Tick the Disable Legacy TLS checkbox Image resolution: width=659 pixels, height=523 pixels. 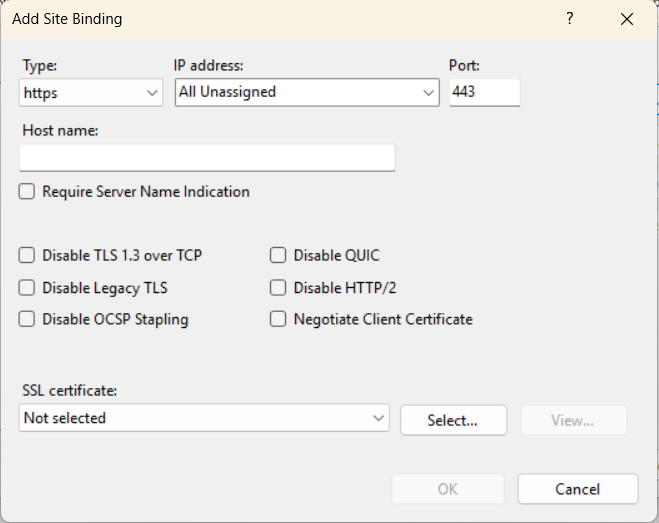27,288
